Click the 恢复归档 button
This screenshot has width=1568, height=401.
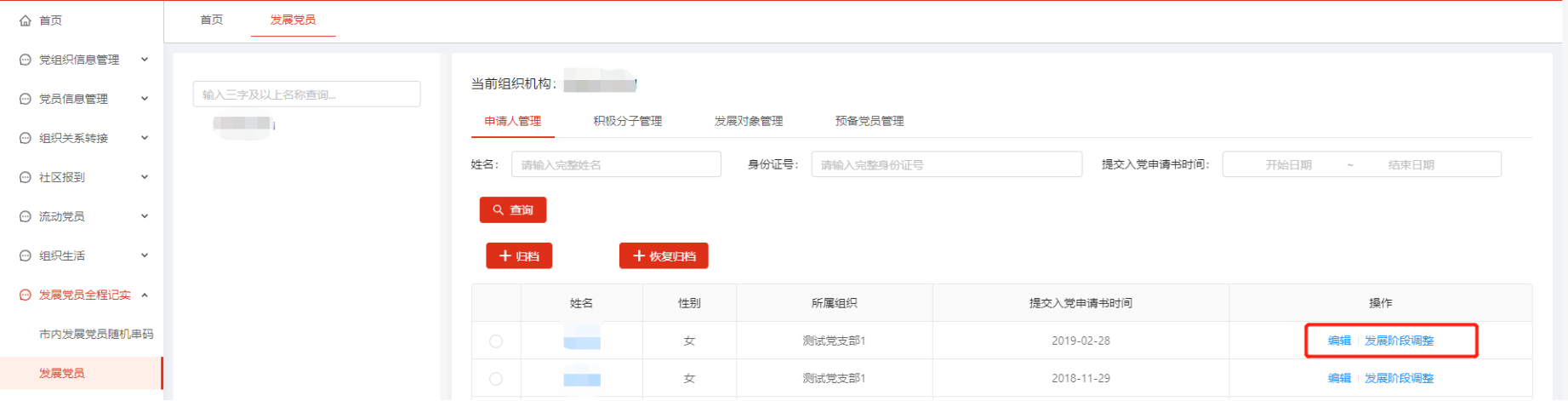tap(664, 256)
